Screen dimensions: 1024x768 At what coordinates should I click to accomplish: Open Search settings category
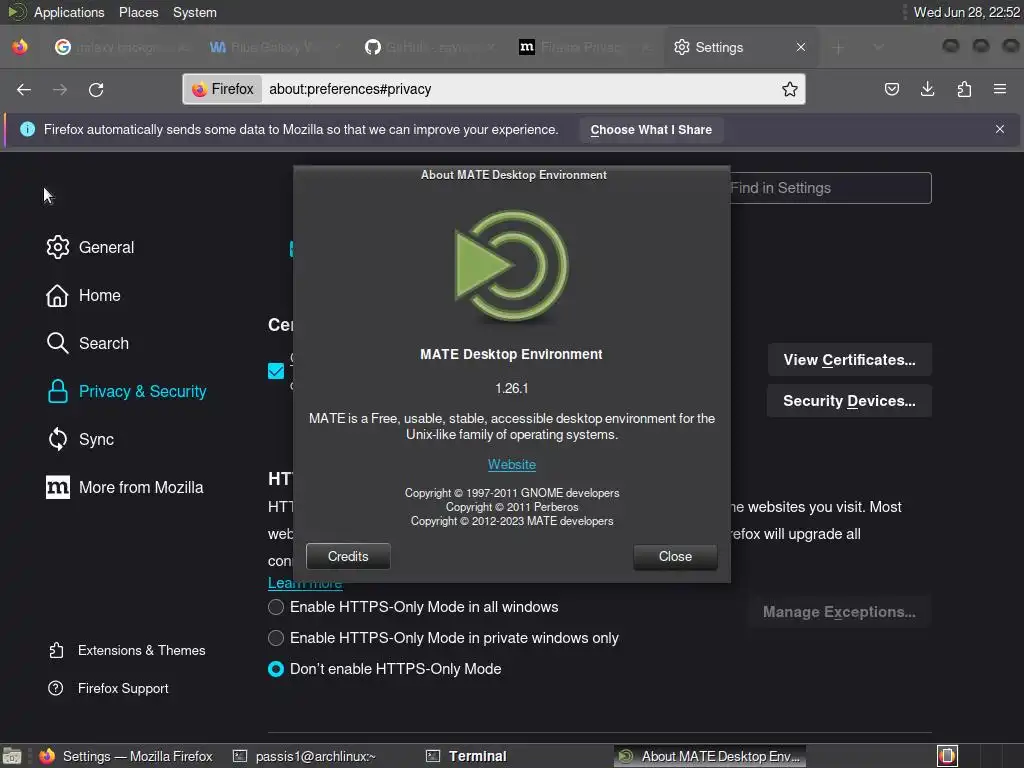click(x=88, y=343)
